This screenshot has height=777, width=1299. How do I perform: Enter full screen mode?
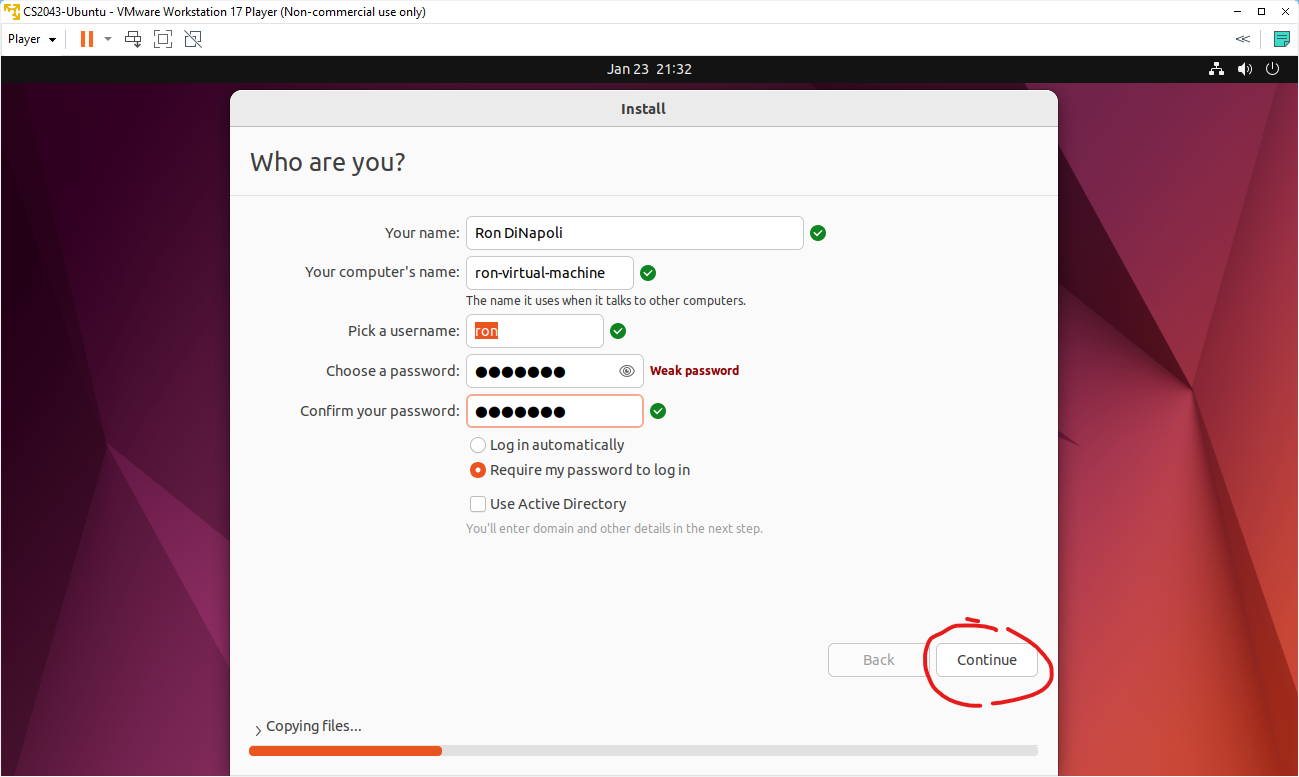coord(162,38)
